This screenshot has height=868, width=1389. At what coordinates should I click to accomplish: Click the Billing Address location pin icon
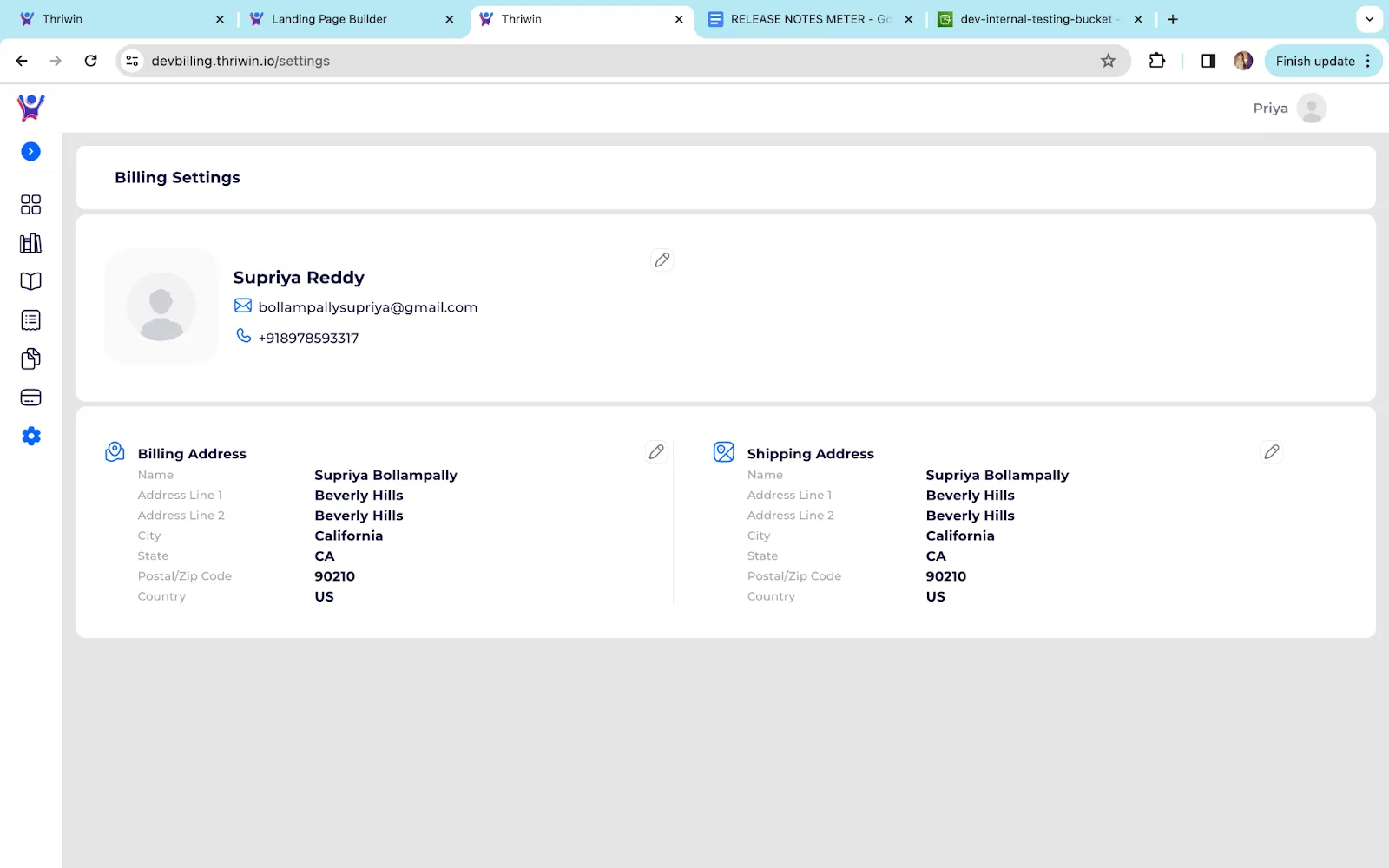(115, 451)
